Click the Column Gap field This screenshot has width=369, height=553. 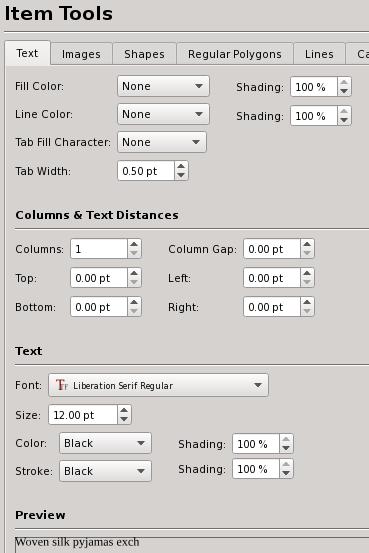pos(272,249)
